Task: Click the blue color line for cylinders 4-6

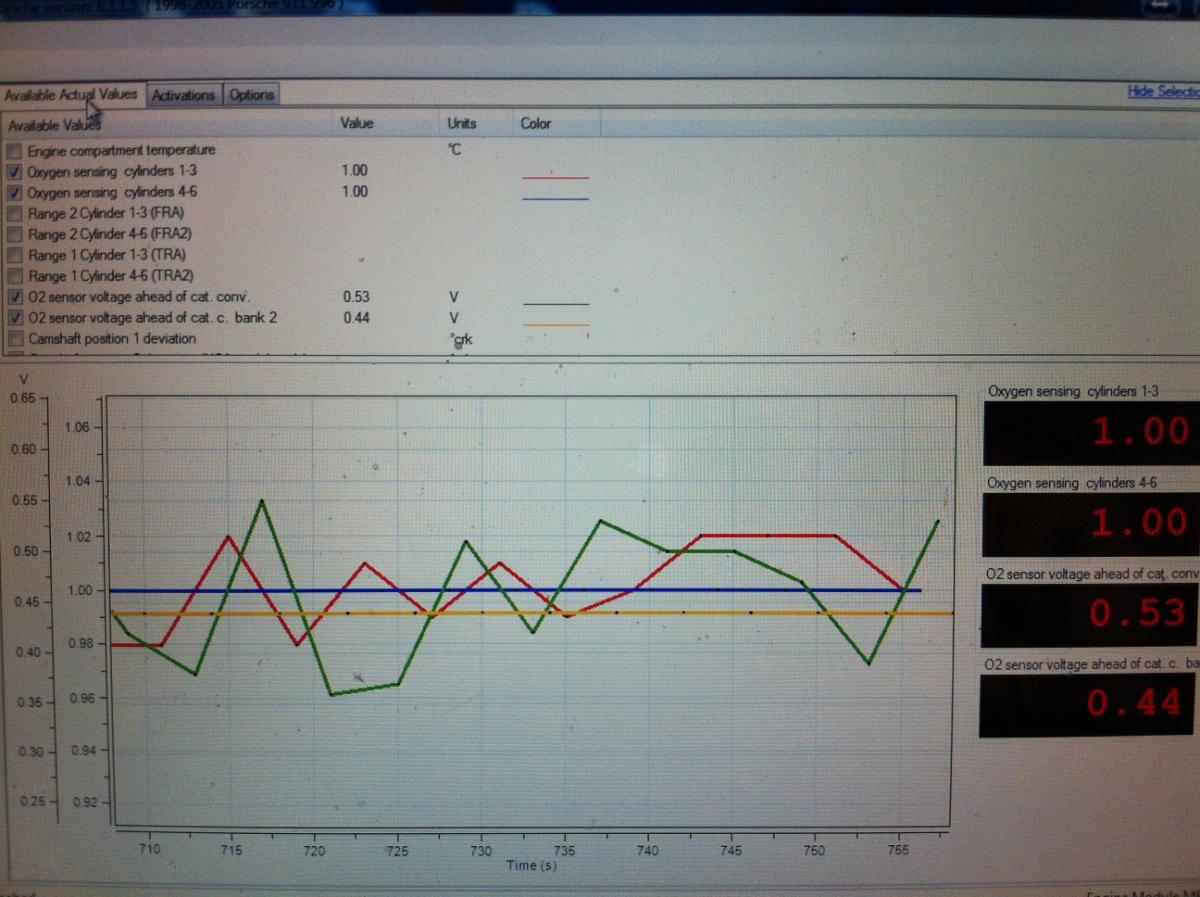Action: coord(555,198)
